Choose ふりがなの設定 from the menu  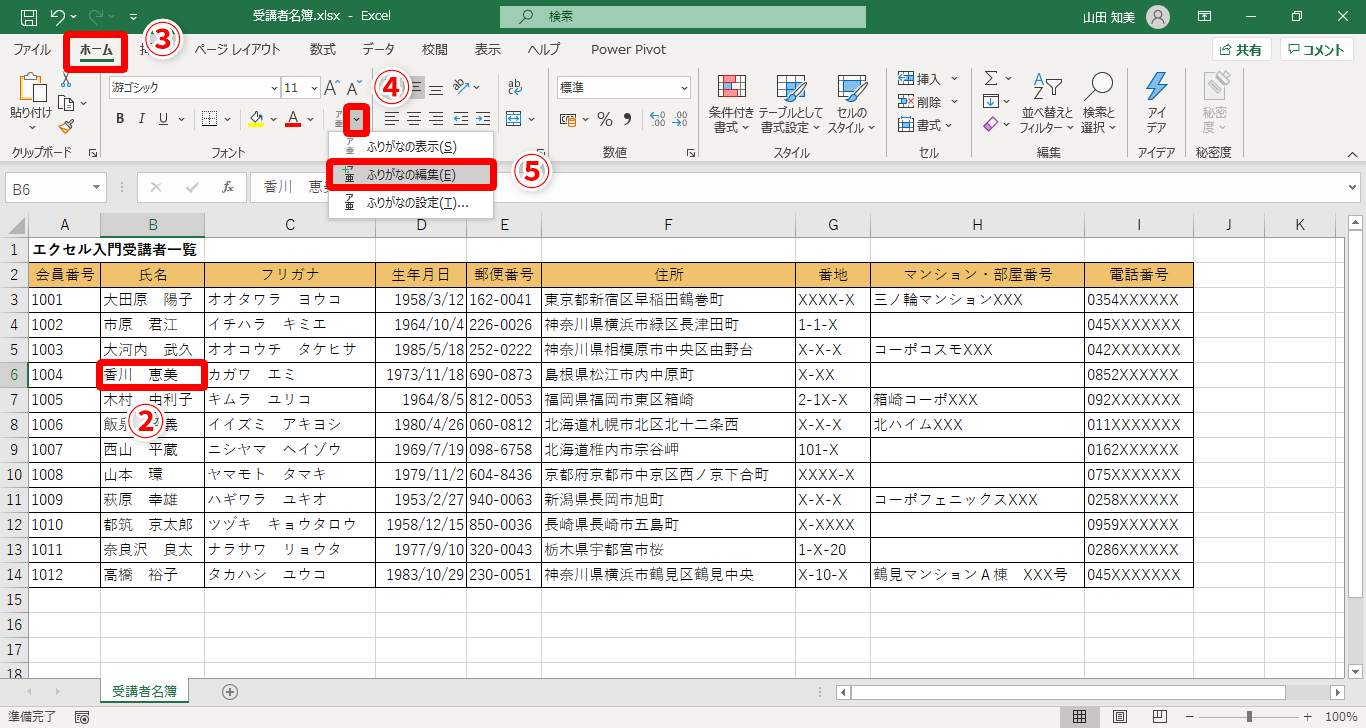tap(411, 202)
